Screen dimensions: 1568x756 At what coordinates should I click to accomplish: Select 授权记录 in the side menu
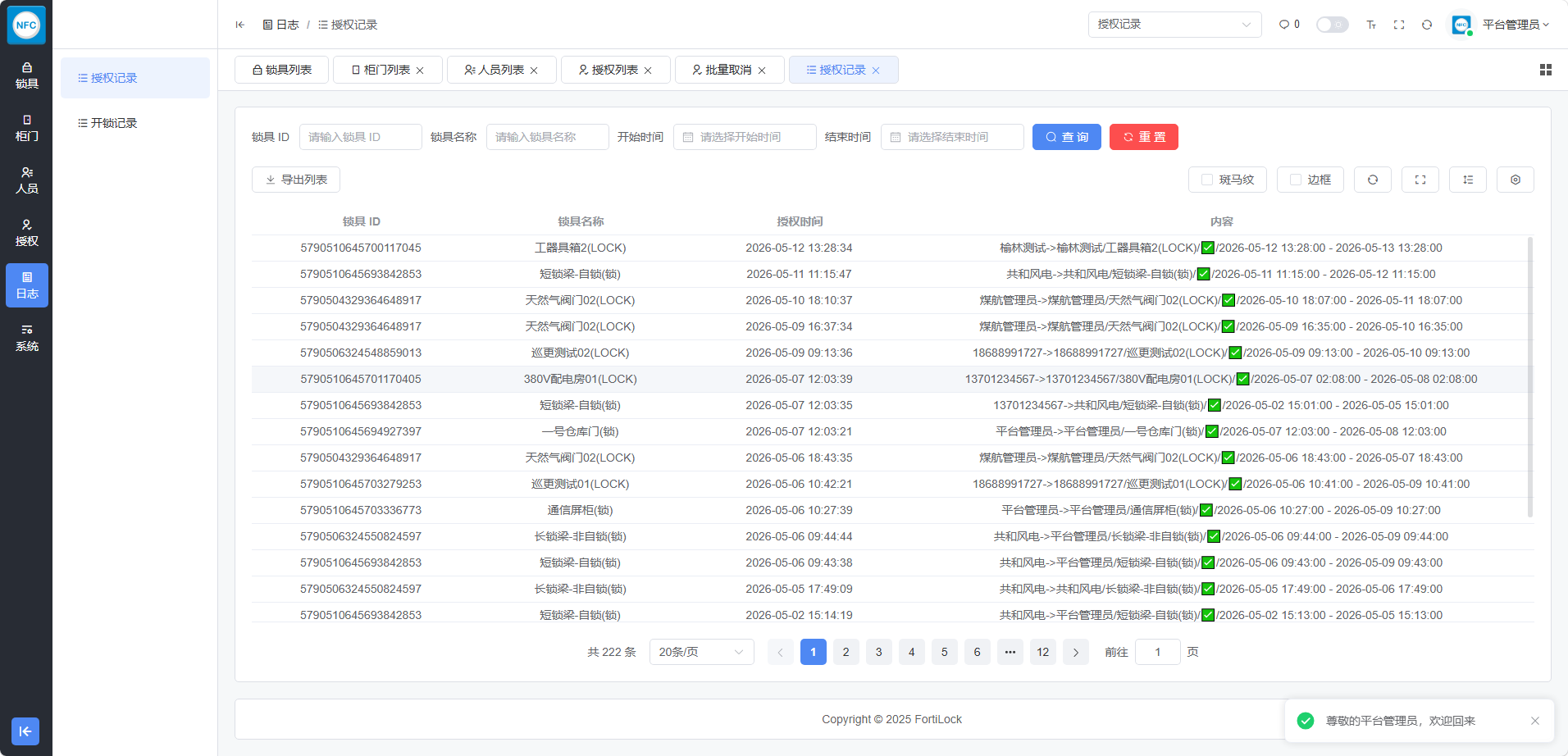click(135, 78)
